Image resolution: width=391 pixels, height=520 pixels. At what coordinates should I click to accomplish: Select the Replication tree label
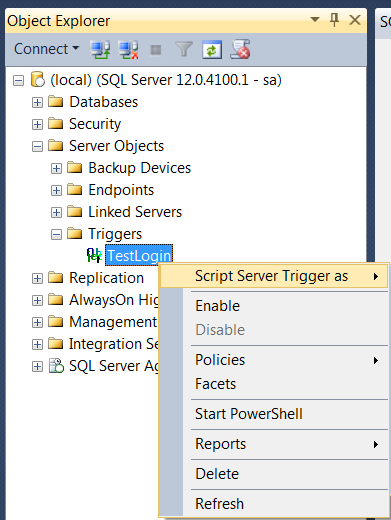pyautogui.click(x=107, y=278)
